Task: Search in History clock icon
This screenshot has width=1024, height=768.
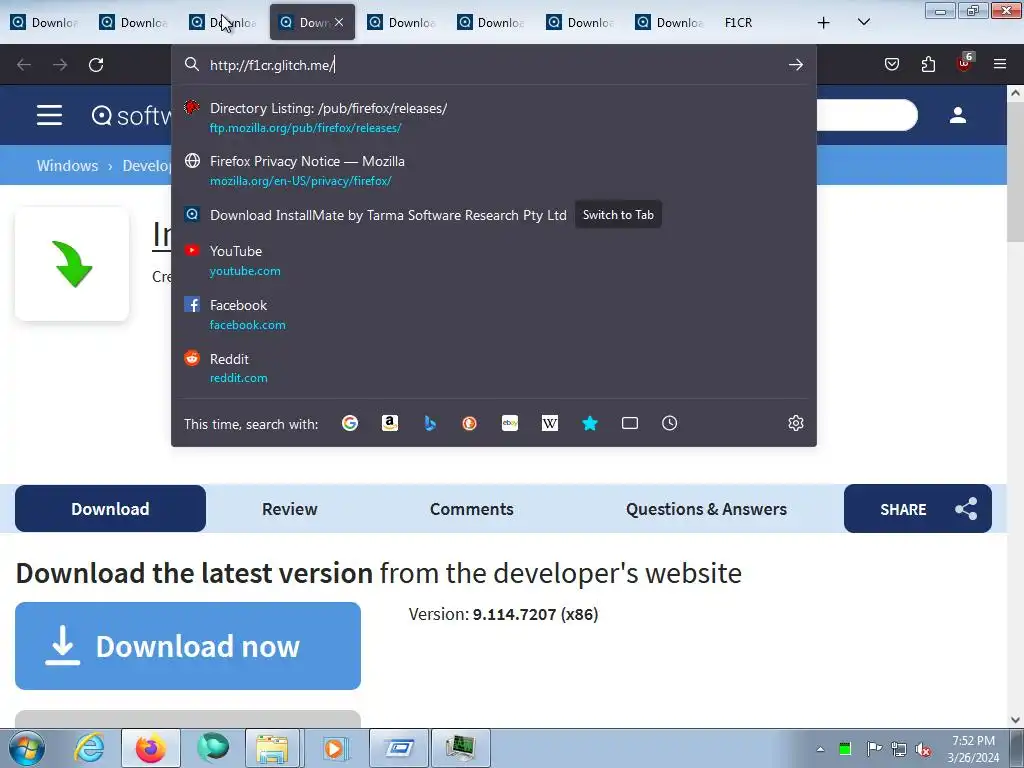Action: (669, 423)
